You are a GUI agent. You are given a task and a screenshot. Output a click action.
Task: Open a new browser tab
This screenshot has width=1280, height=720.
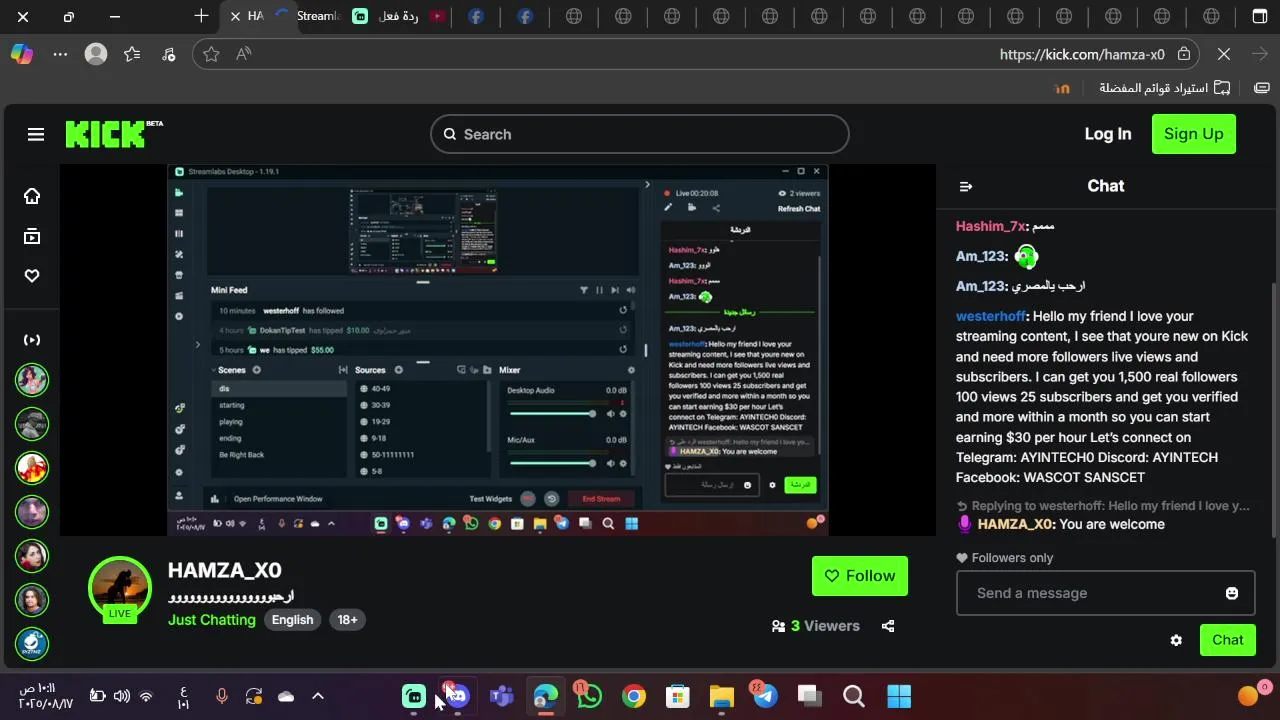201,16
